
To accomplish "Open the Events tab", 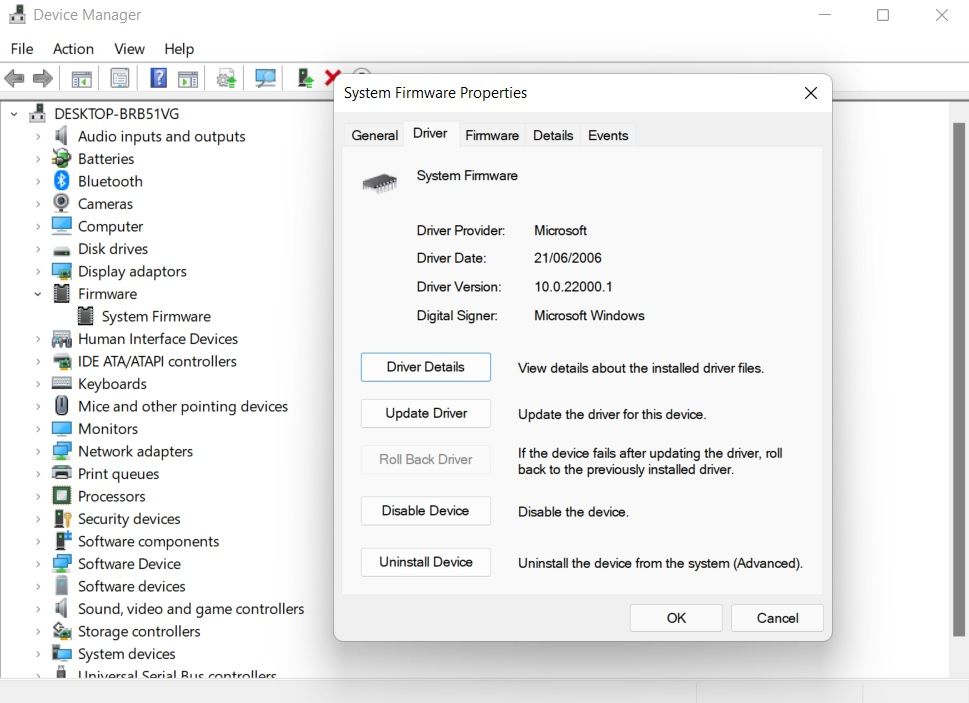I will (608, 135).
